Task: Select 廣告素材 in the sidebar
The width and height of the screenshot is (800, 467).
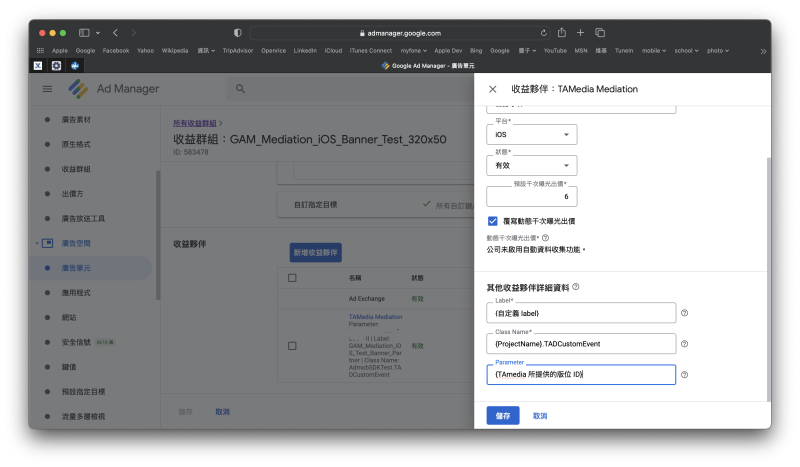Action: (76, 119)
